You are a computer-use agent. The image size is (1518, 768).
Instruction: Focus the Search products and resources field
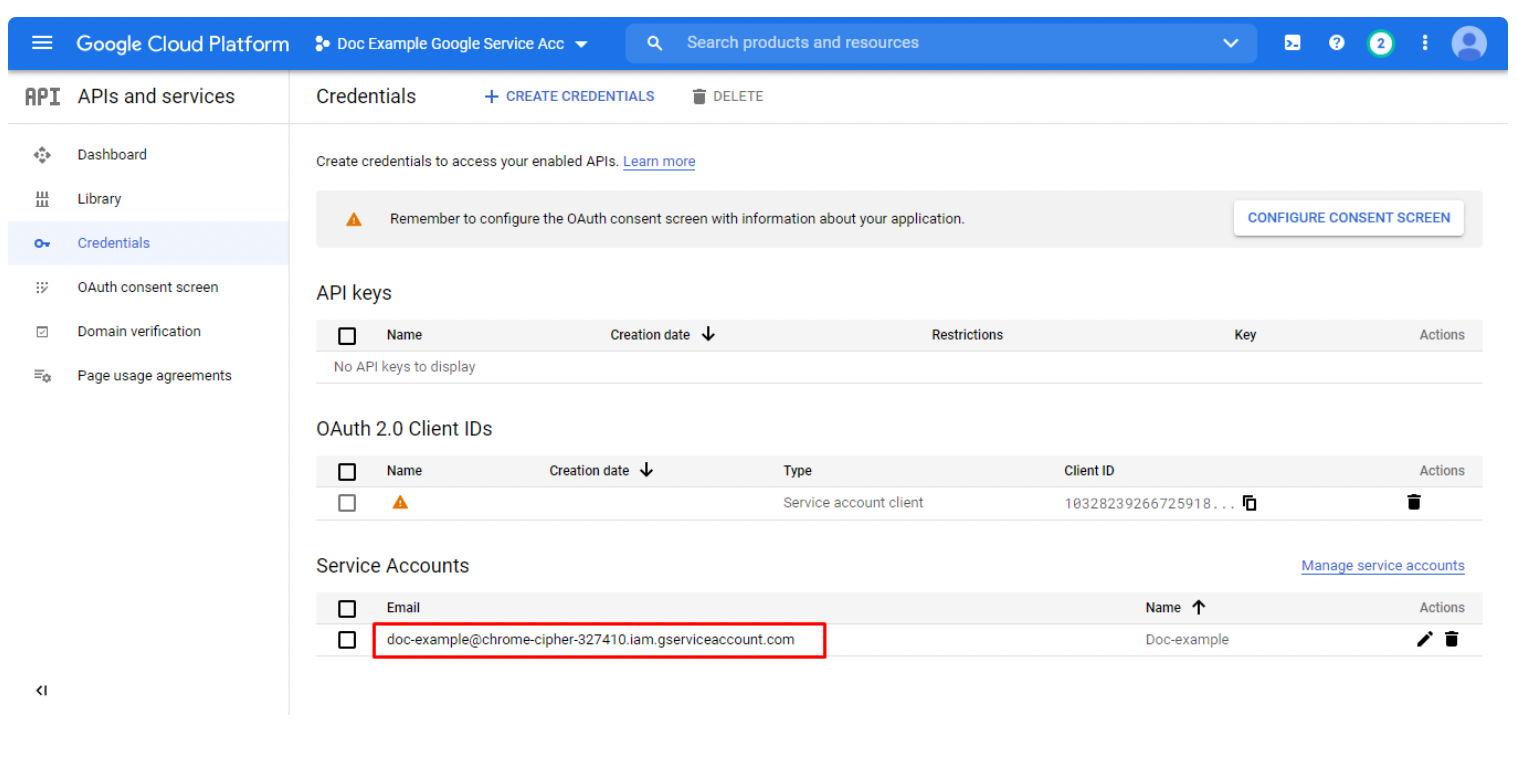click(940, 43)
